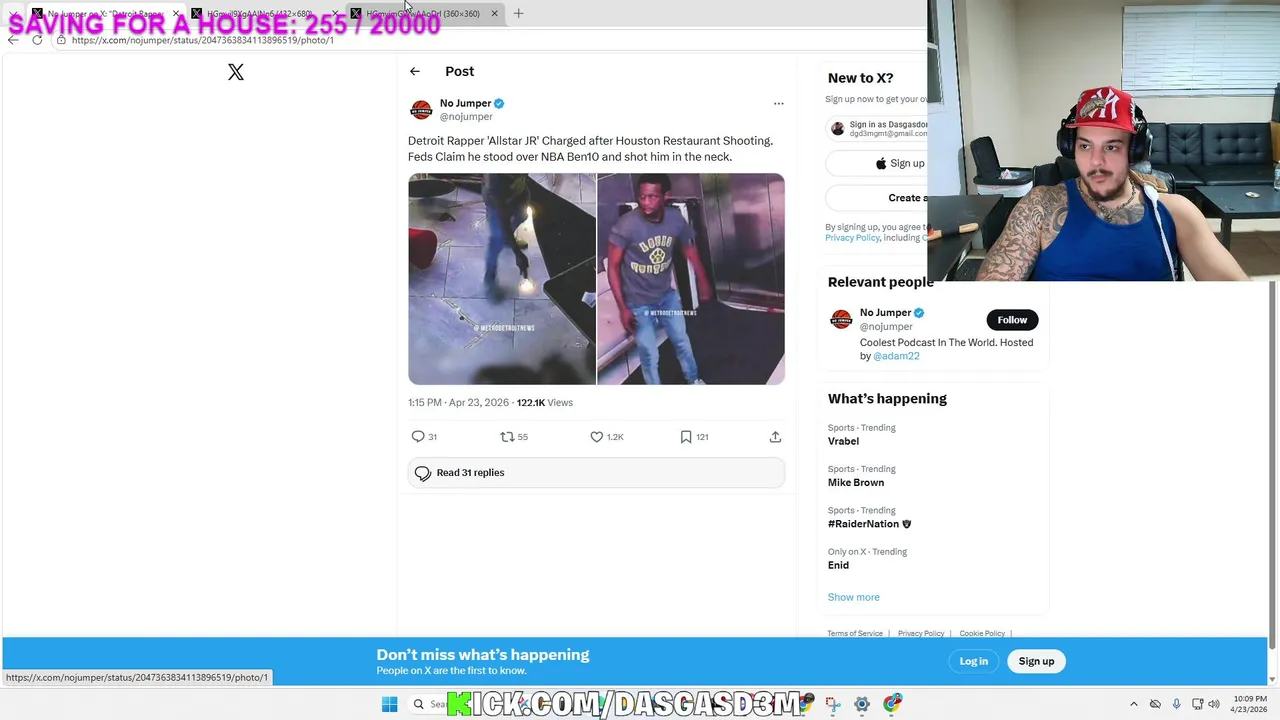Viewport: 1280px width, 720px height.
Task: Click the 122.1K Views count
Action: 545,403
